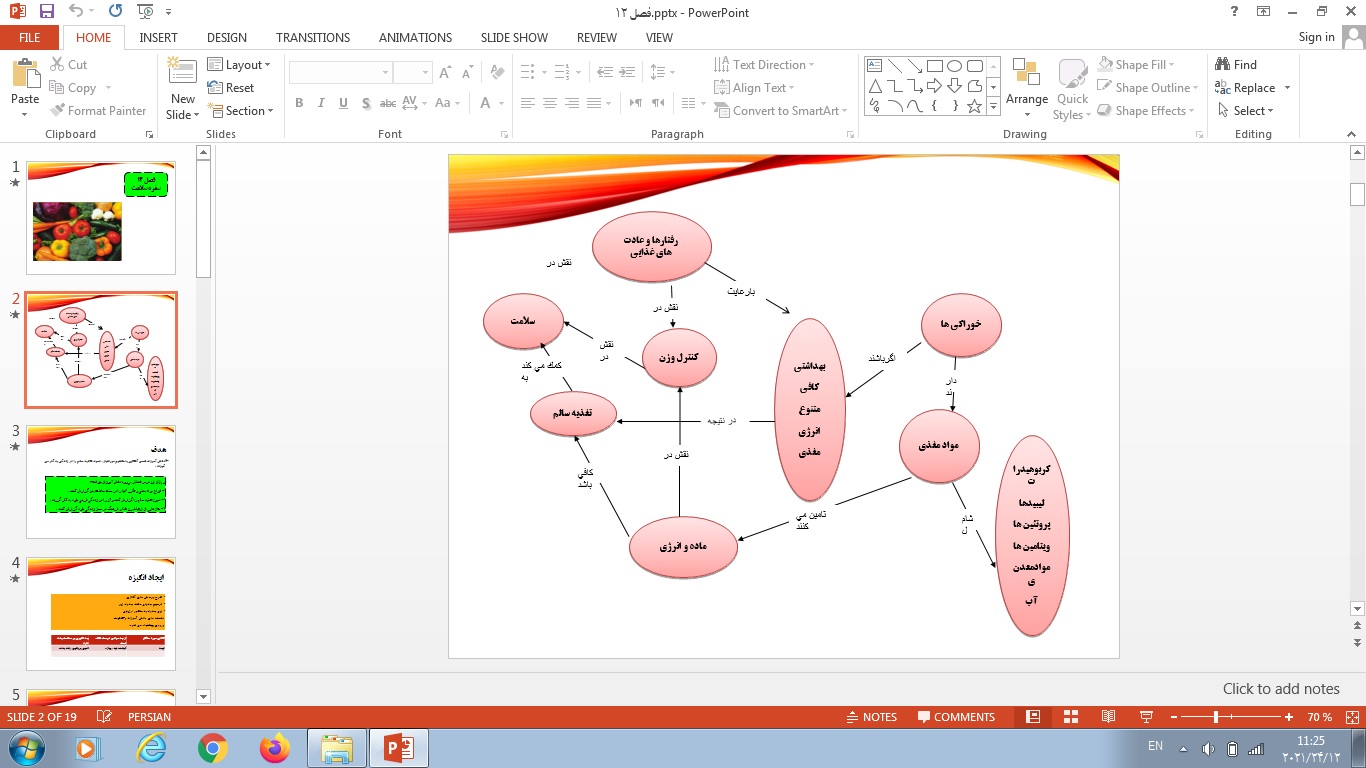Click the Save icon in title bar
Image resolution: width=1366 pixels, height=768 pixels.
[46, 12]
